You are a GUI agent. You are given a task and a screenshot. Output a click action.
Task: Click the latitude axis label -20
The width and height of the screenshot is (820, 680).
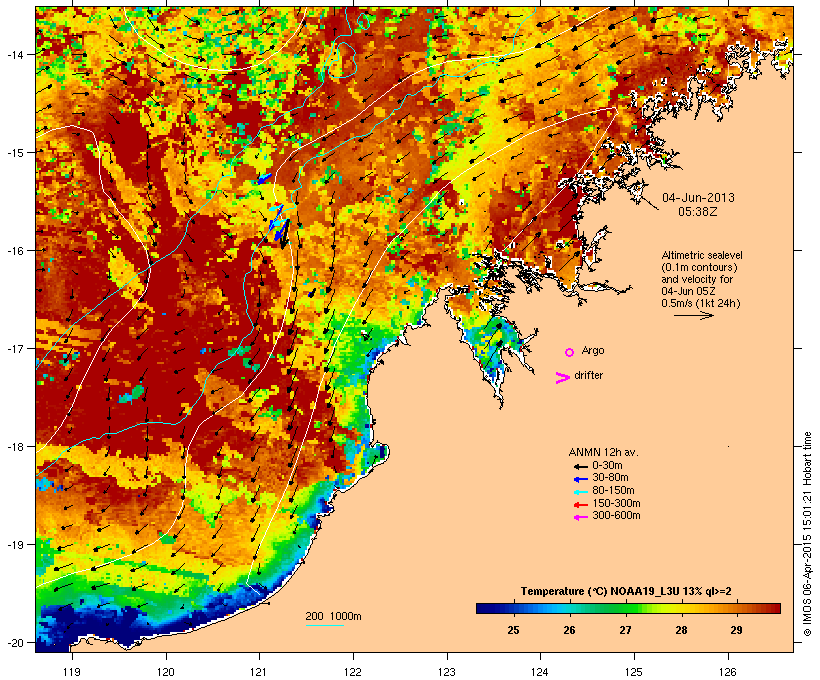pyautogui.click(x=15, y=643)
